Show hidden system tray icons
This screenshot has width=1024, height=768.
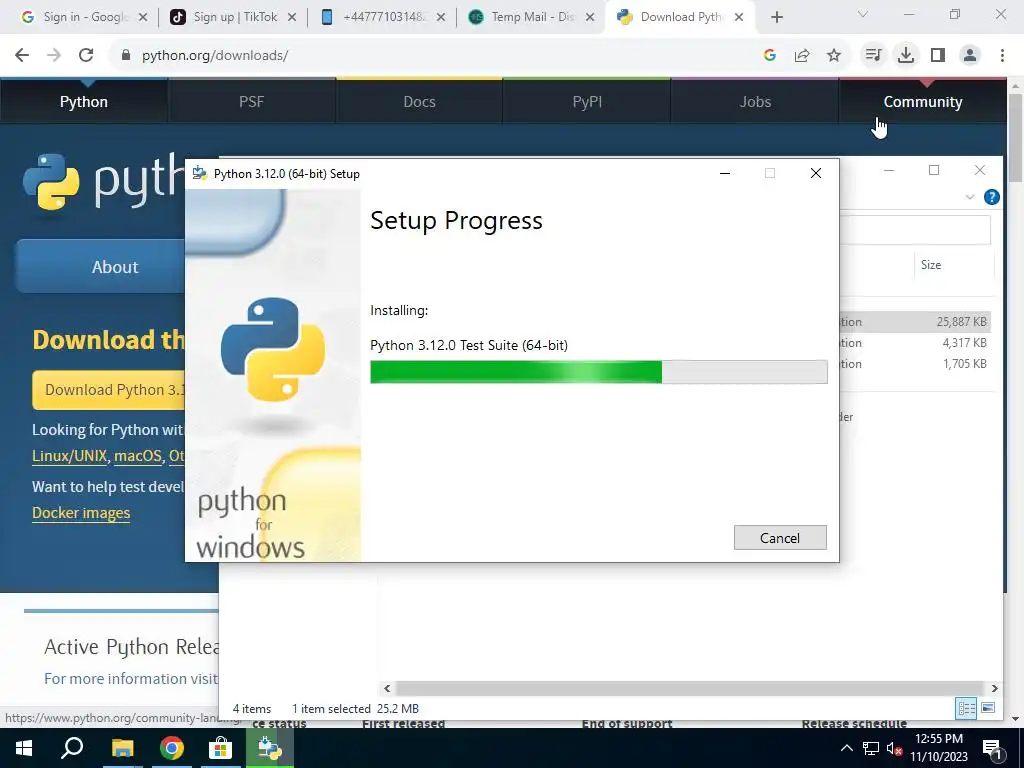click(x=846, y=748)
